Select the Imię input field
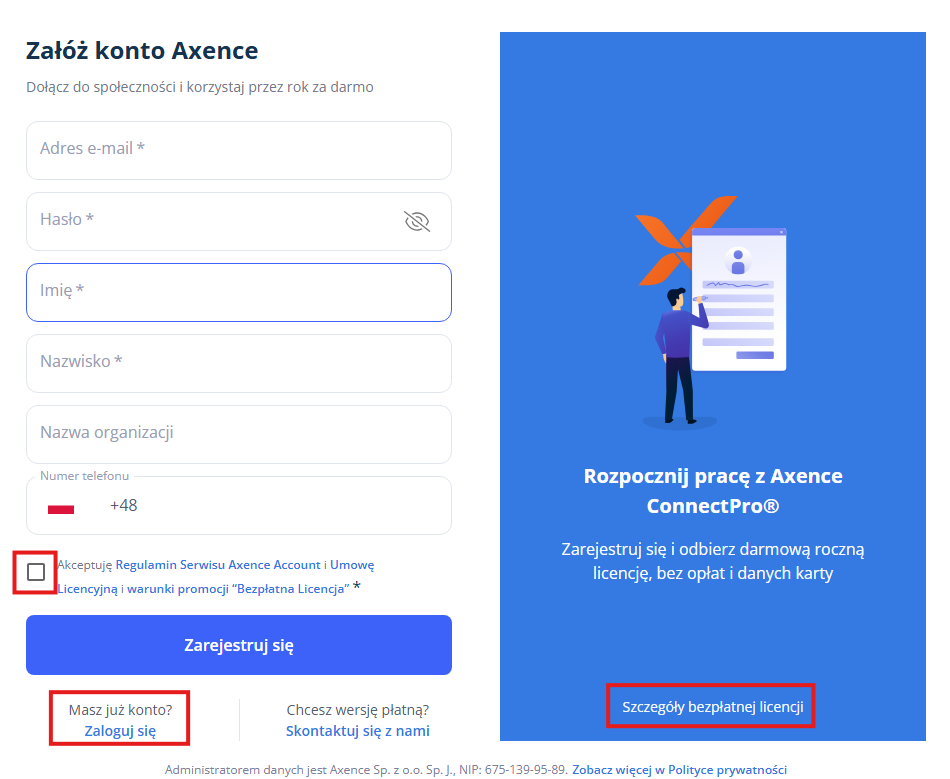 point(238,291)
